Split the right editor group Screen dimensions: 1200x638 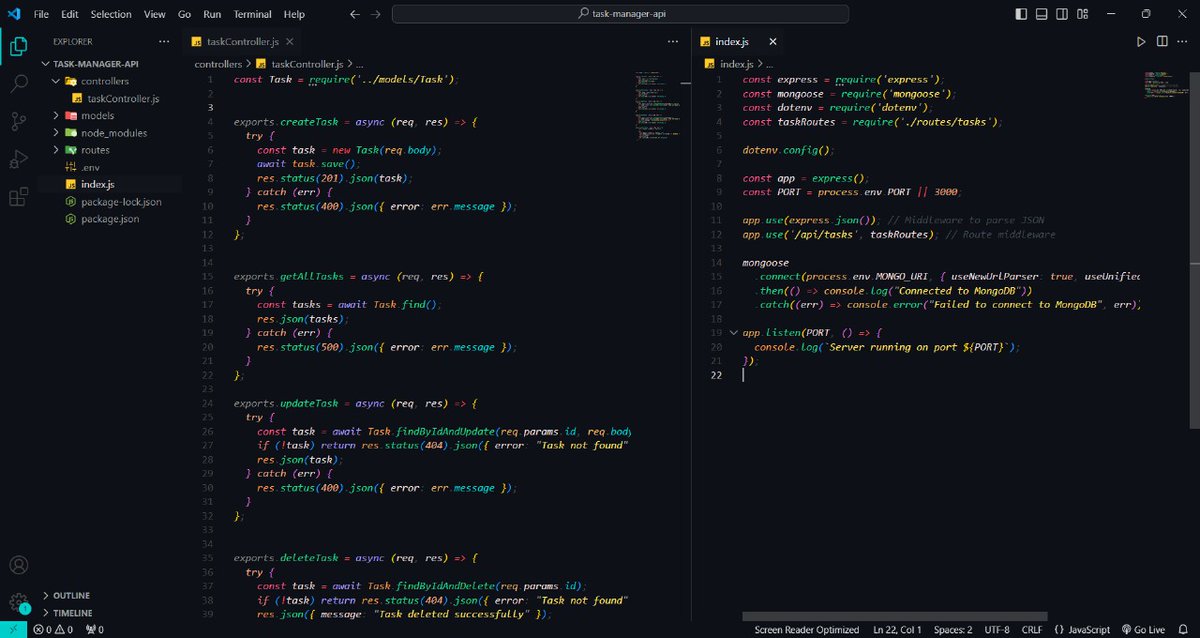tap(1162, 42)
